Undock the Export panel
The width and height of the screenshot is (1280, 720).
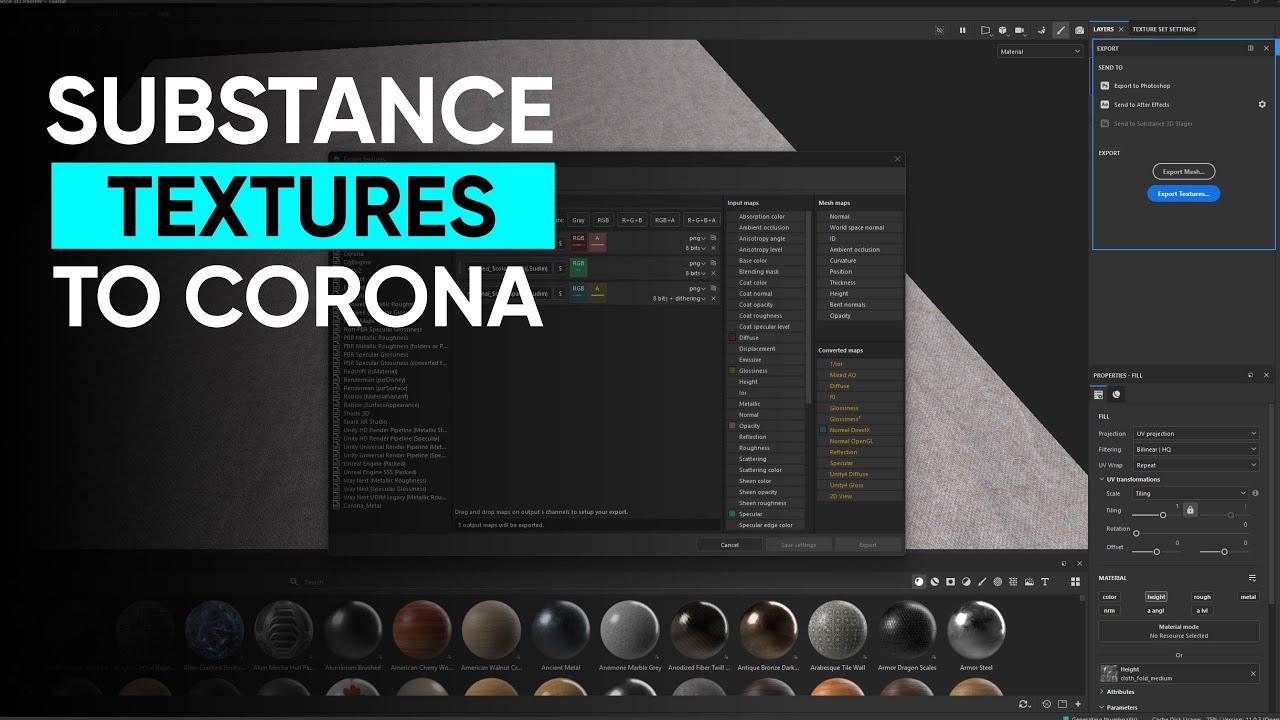pyautogui.click(x=1250, y=48)
